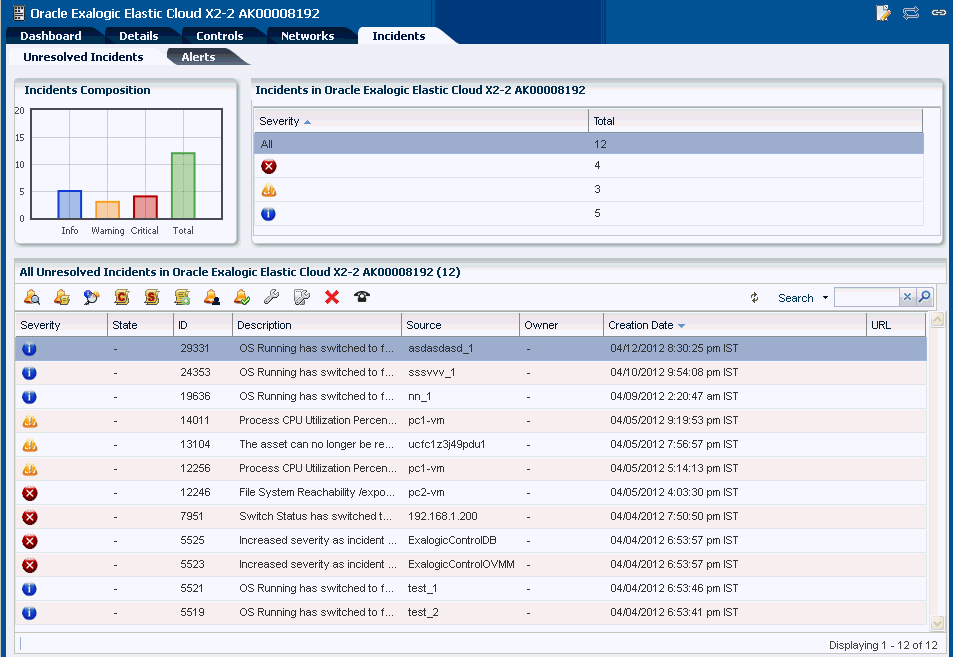Click the page with pencil icon in the title bar

pyautogui.click(x=883, y=13)
